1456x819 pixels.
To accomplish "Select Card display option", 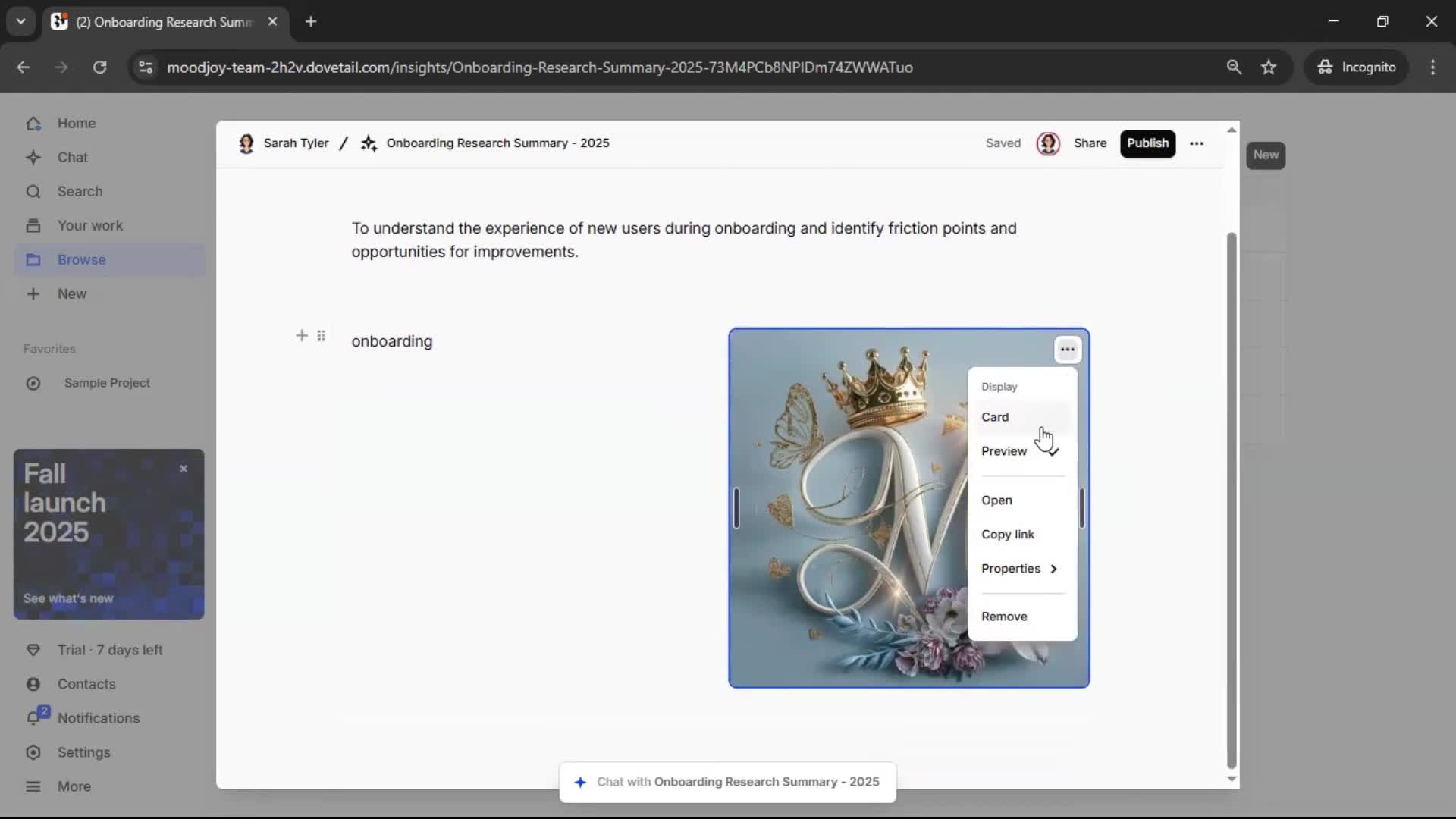I will 995,417.
